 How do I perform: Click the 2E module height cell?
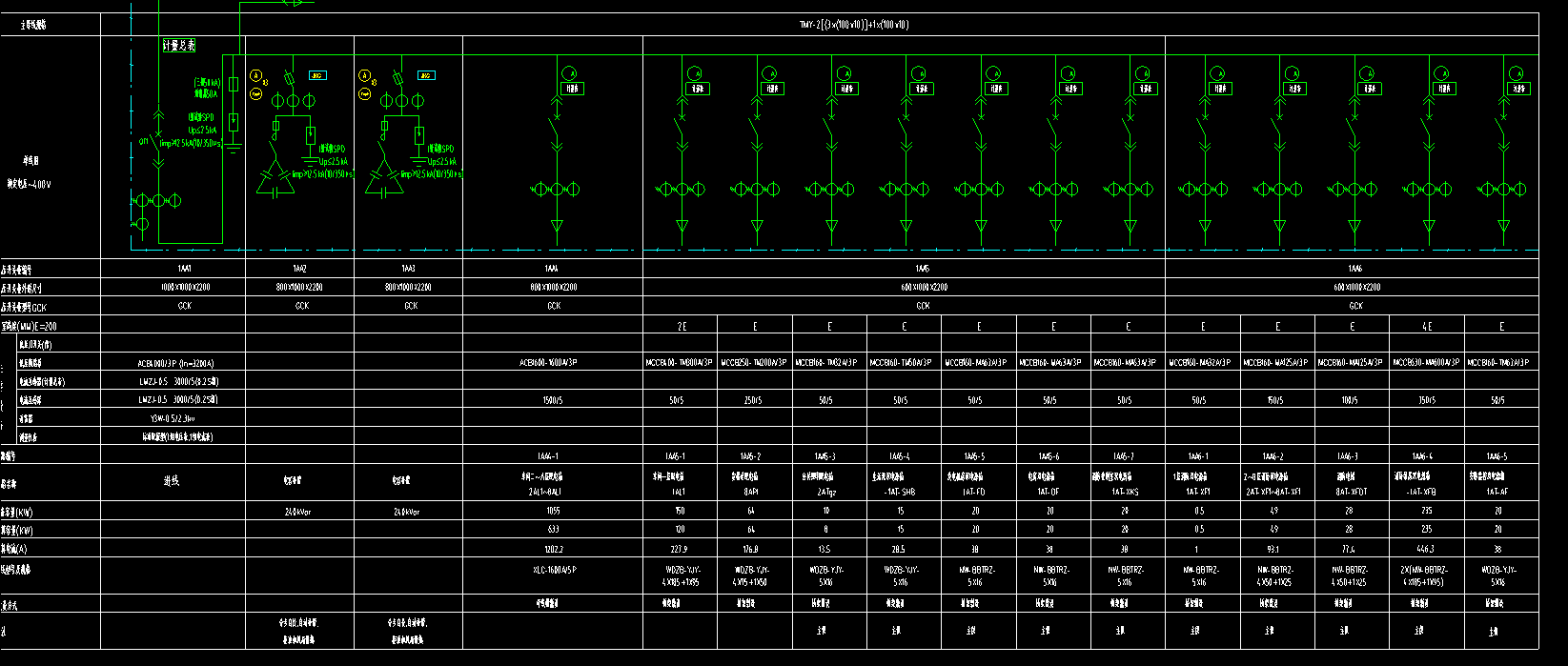[x=681, y=326]
